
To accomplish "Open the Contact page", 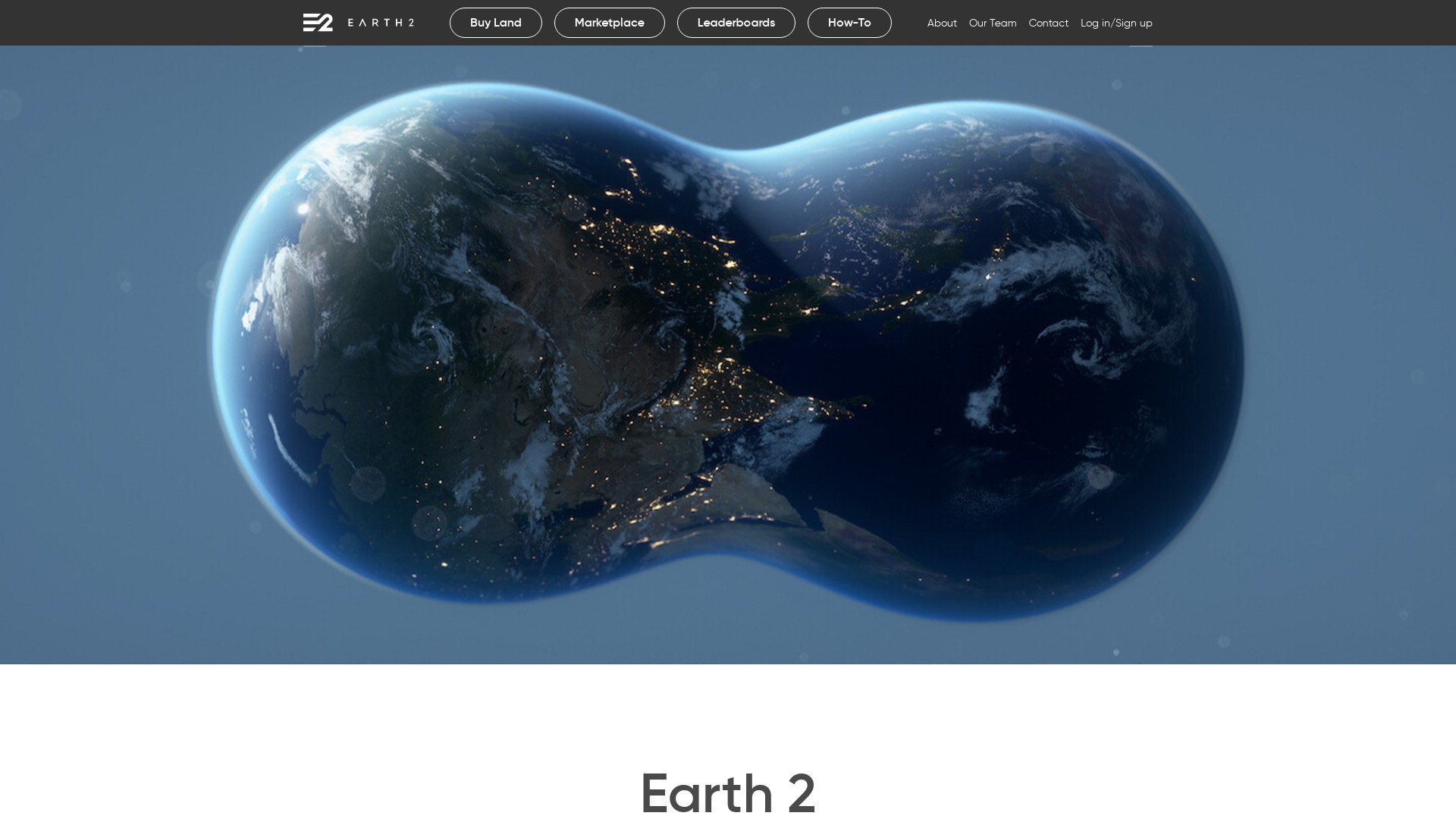I will pos(1049,24).
